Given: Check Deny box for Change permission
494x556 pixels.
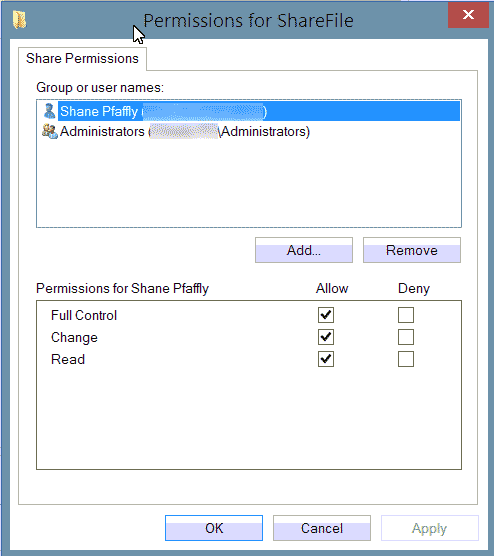Looking at the screenshot, I should 406,337.
